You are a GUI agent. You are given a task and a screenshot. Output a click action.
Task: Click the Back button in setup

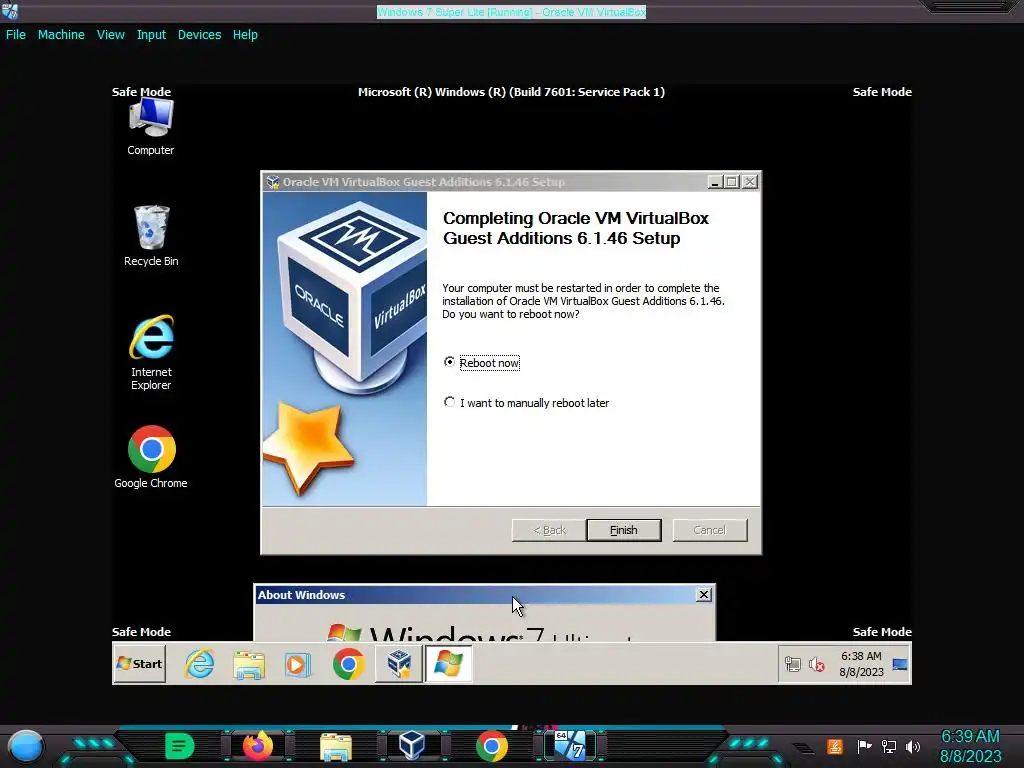point(549,530)
